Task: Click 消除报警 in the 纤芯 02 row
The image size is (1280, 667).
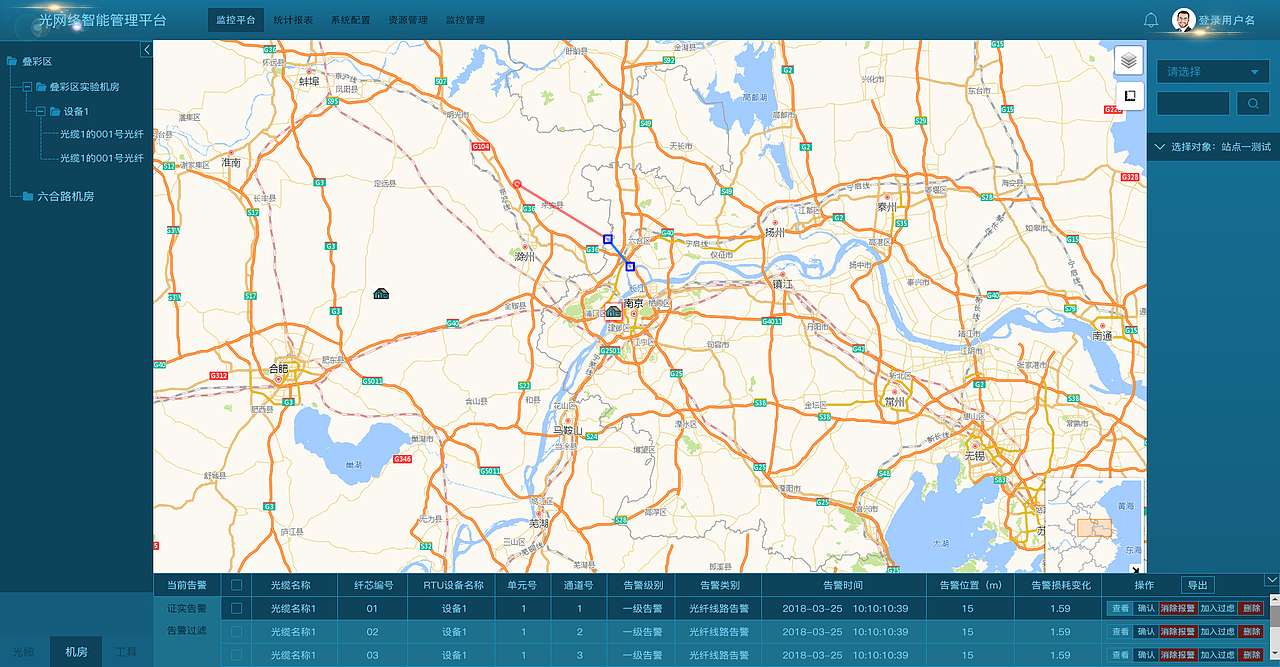Action: pos(1178,631)
